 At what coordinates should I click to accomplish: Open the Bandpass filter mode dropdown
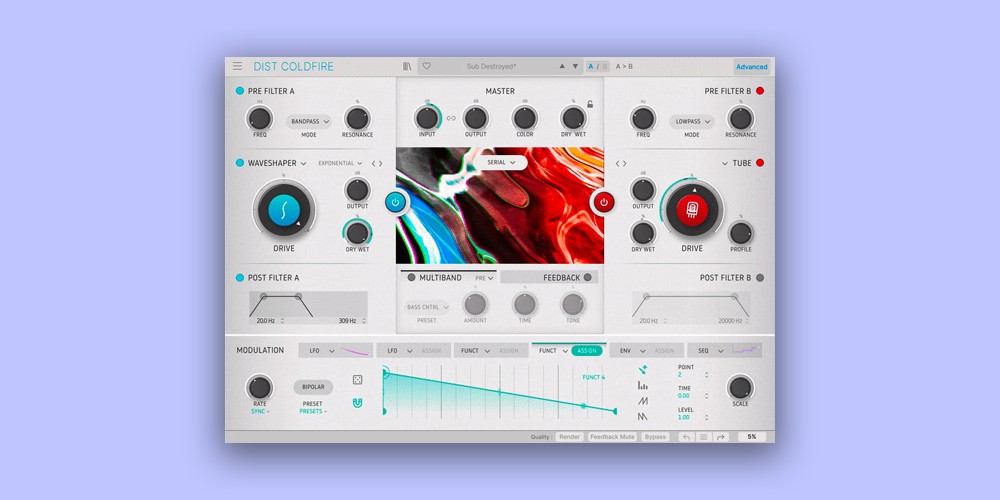(x=309, y=121)
